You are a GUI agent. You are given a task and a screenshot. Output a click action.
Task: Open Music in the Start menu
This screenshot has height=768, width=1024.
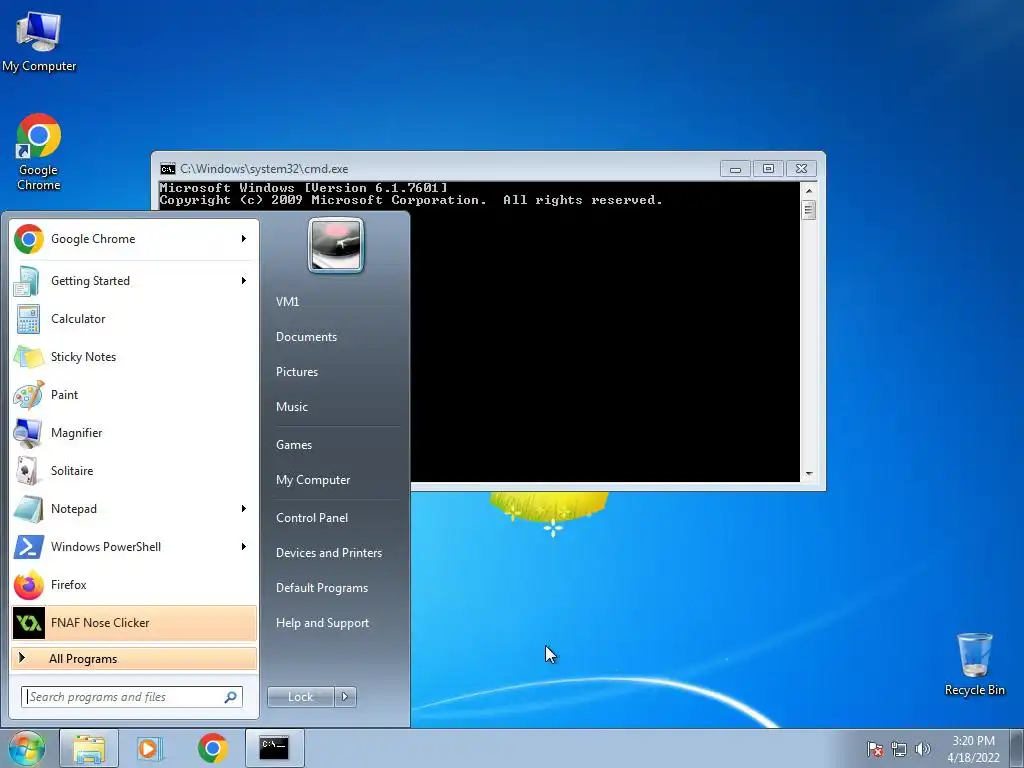[x=291, y=407]
